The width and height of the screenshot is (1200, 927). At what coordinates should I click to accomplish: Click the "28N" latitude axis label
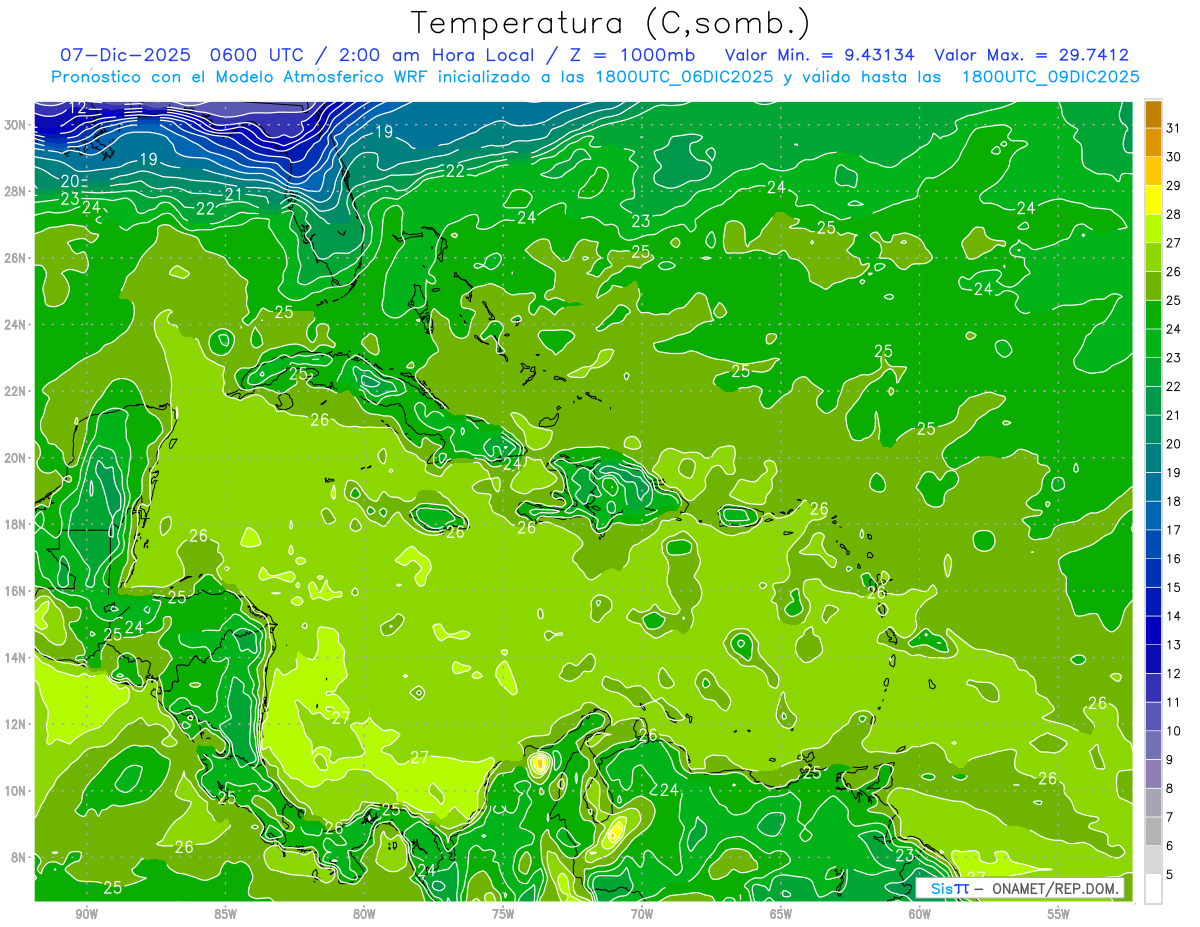16,191
